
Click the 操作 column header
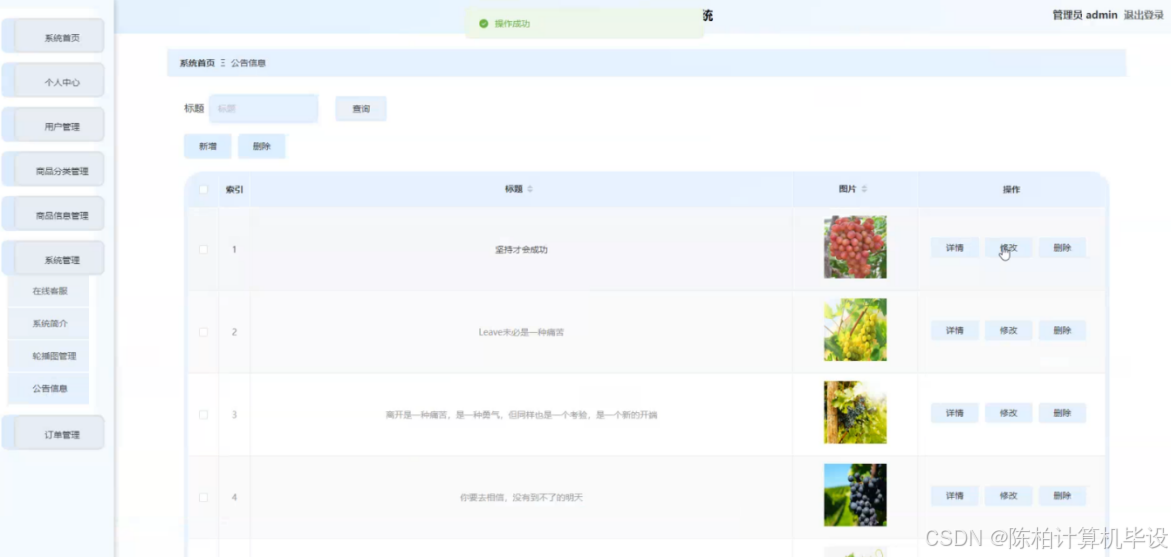pyautogui.click(x=1011, y=190)
